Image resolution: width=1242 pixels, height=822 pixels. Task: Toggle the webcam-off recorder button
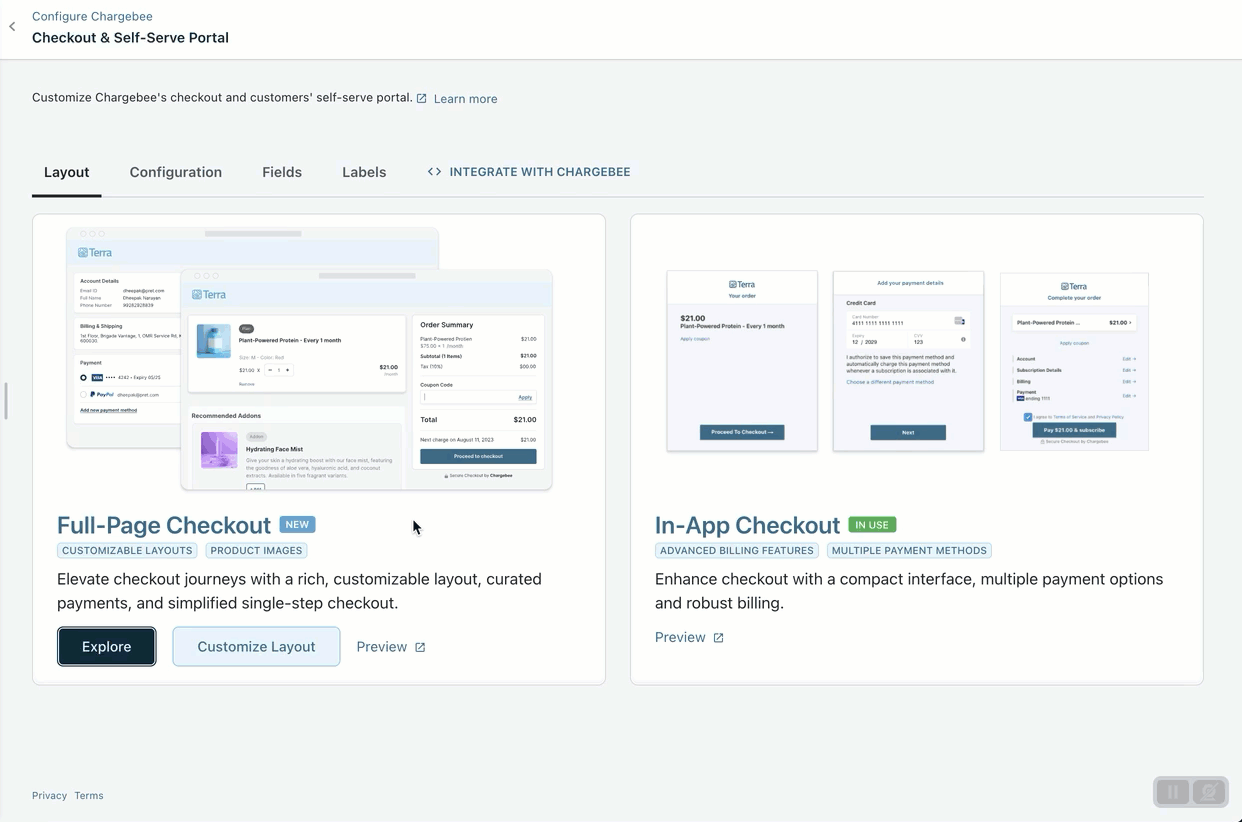(x=1209, y=792)
